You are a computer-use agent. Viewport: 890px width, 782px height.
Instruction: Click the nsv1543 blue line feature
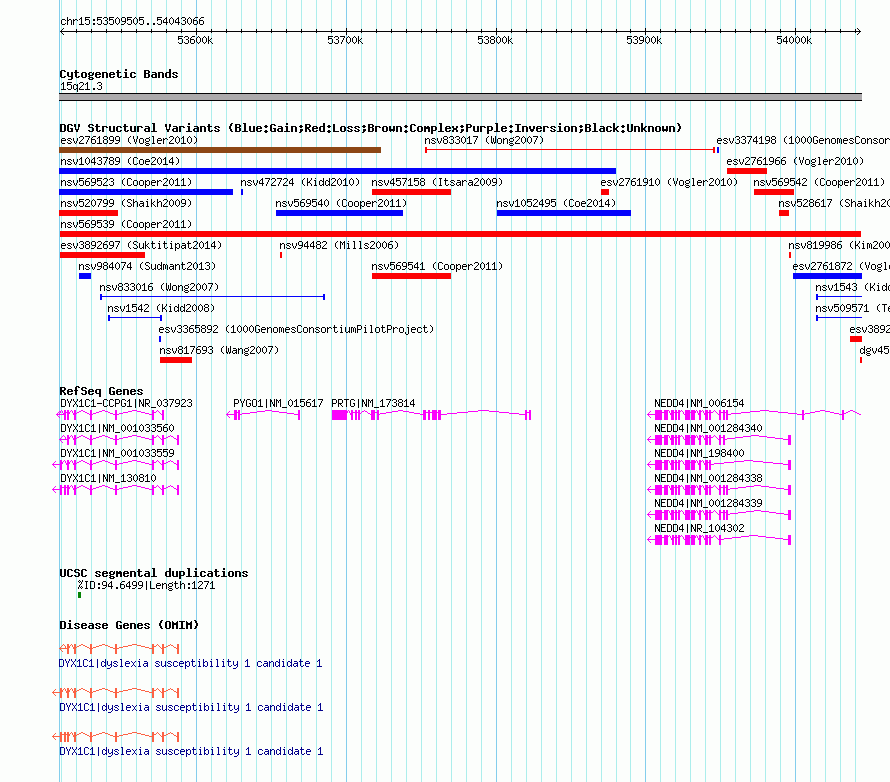click(x=839, y=297)
